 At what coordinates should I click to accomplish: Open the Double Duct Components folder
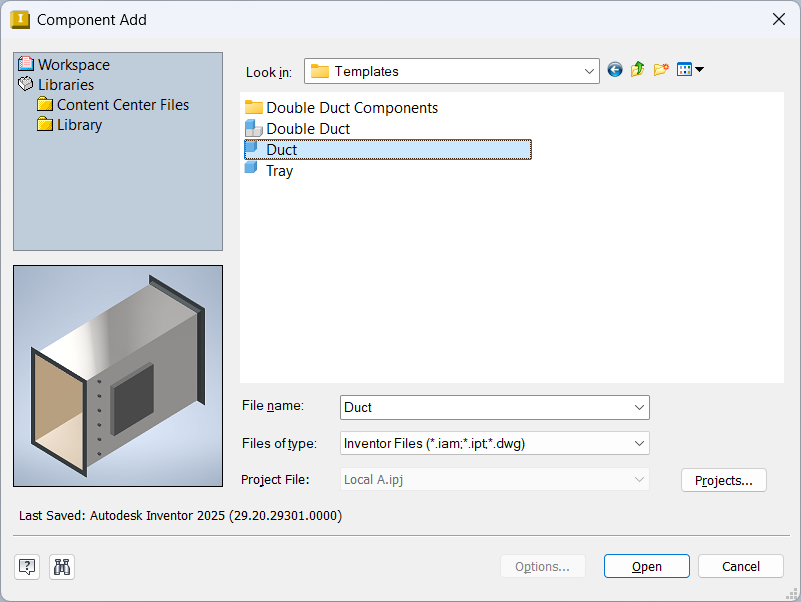tap(351, 108)
